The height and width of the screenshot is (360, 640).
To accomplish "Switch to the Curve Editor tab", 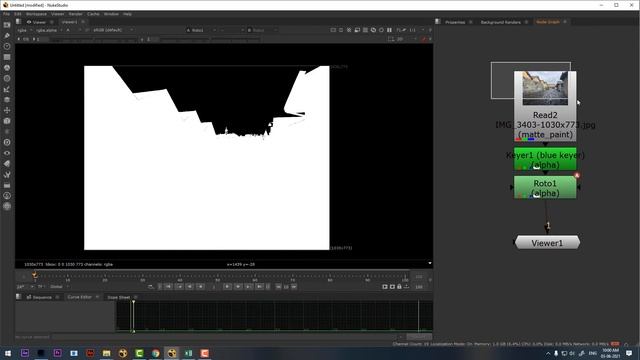I will click(80, 297).
